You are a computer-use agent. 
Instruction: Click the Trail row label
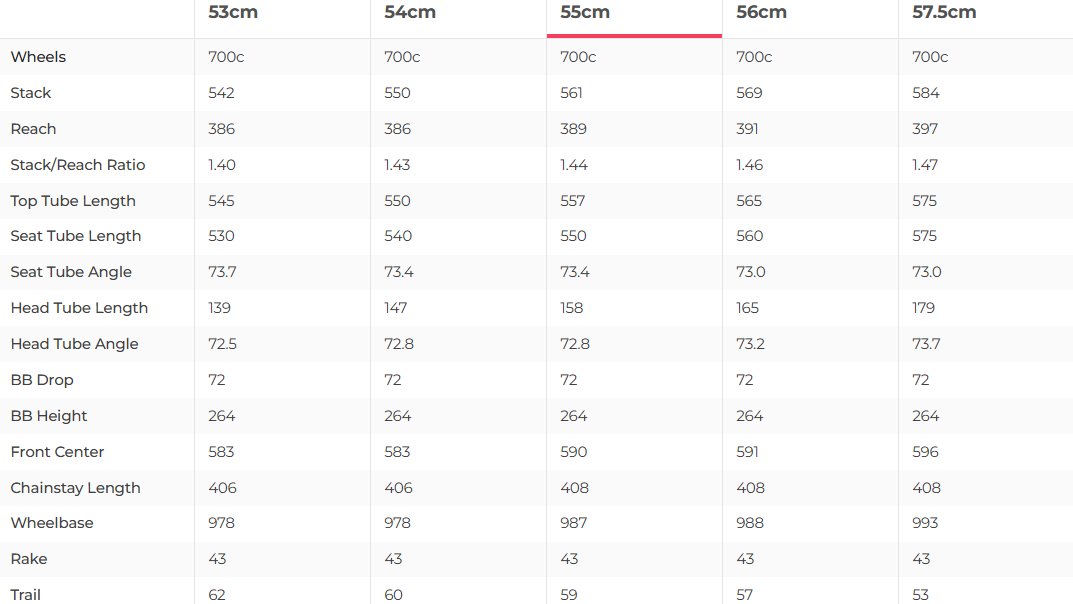pyautogui.click(x=26, y=595)
